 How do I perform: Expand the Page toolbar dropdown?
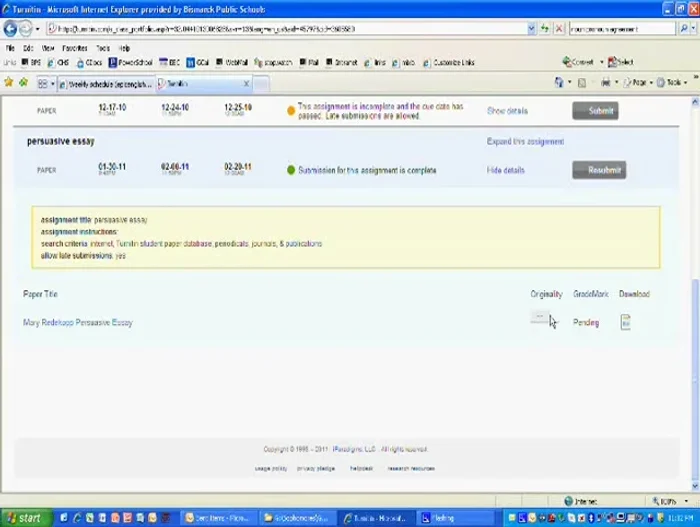tap(638, 83)
